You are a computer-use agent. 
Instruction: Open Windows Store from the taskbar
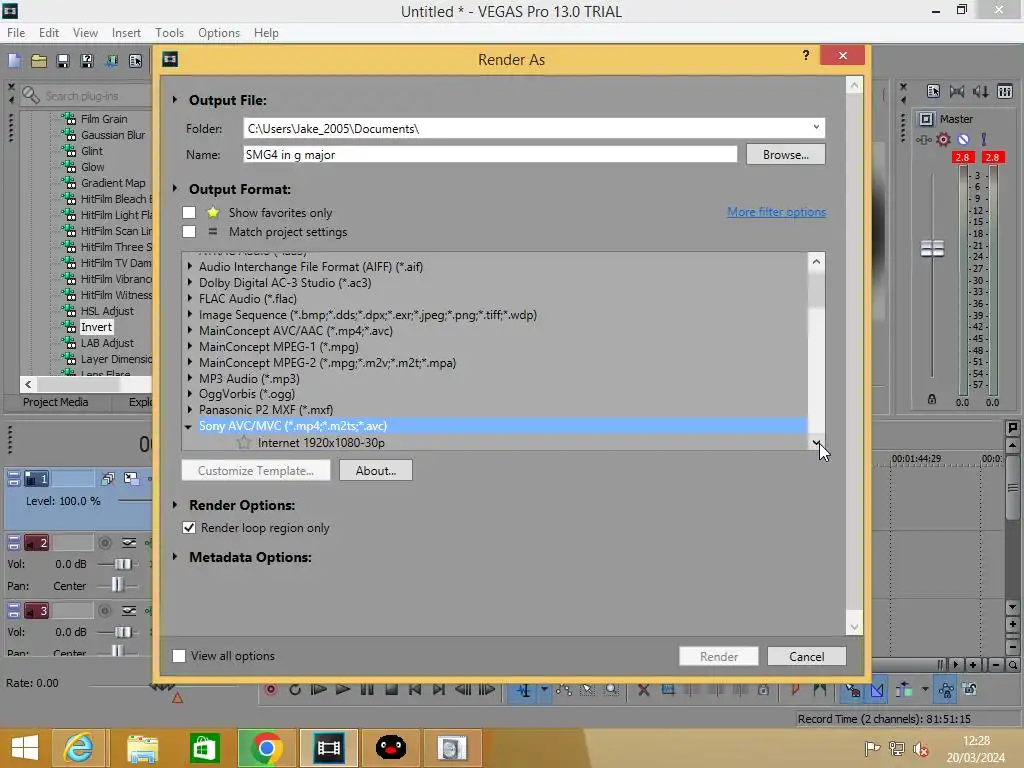click(x=204, y=748)
